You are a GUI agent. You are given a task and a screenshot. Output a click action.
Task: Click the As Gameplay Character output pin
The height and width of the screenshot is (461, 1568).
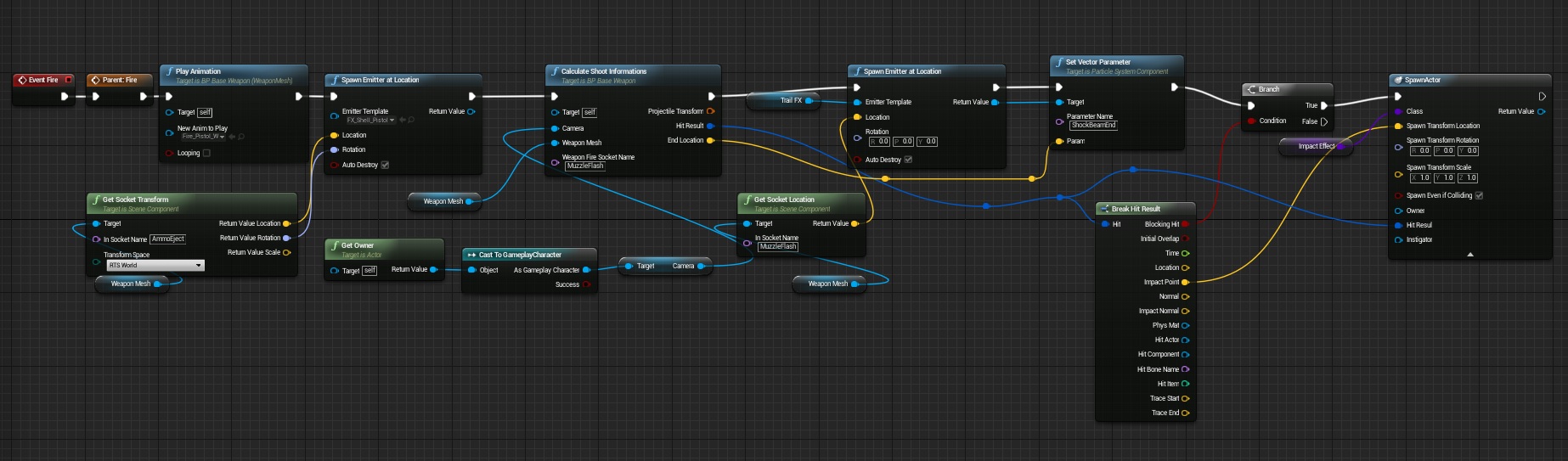[586, 270]
